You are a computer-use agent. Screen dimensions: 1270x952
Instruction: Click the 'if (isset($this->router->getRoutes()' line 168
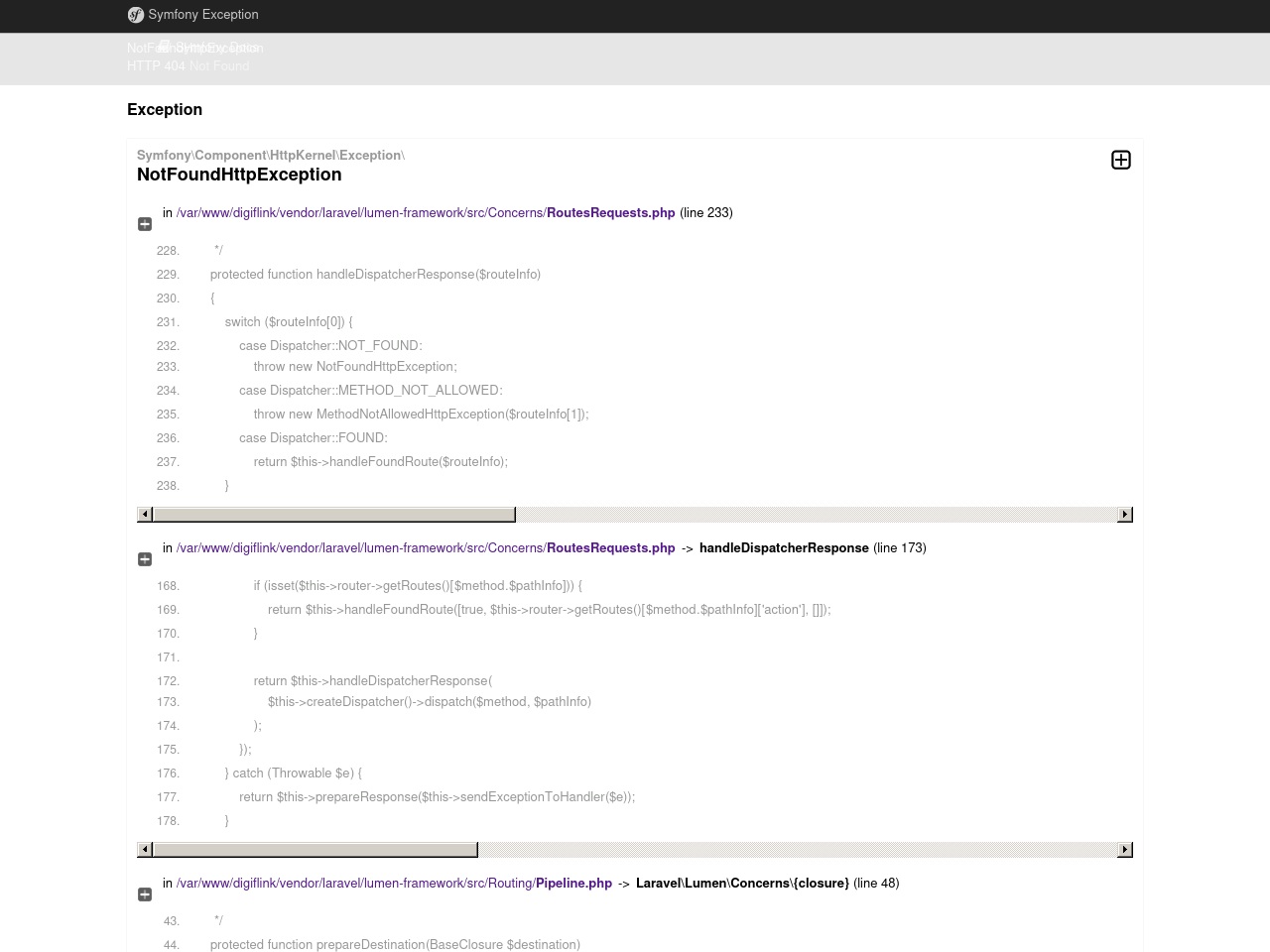click(418, 586)
